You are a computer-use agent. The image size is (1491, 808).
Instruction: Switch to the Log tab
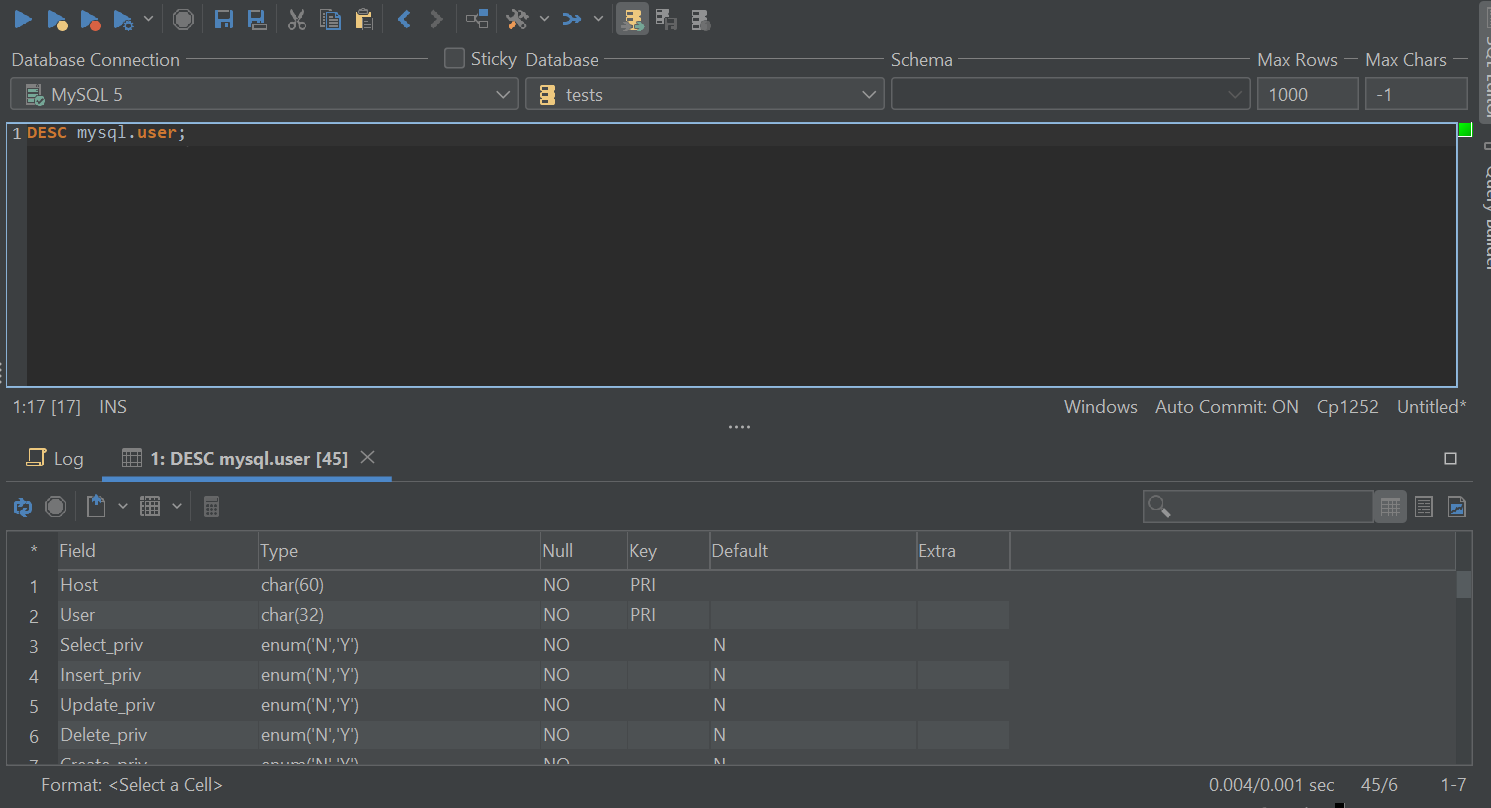pyautogui.click(x=55, y=458)
